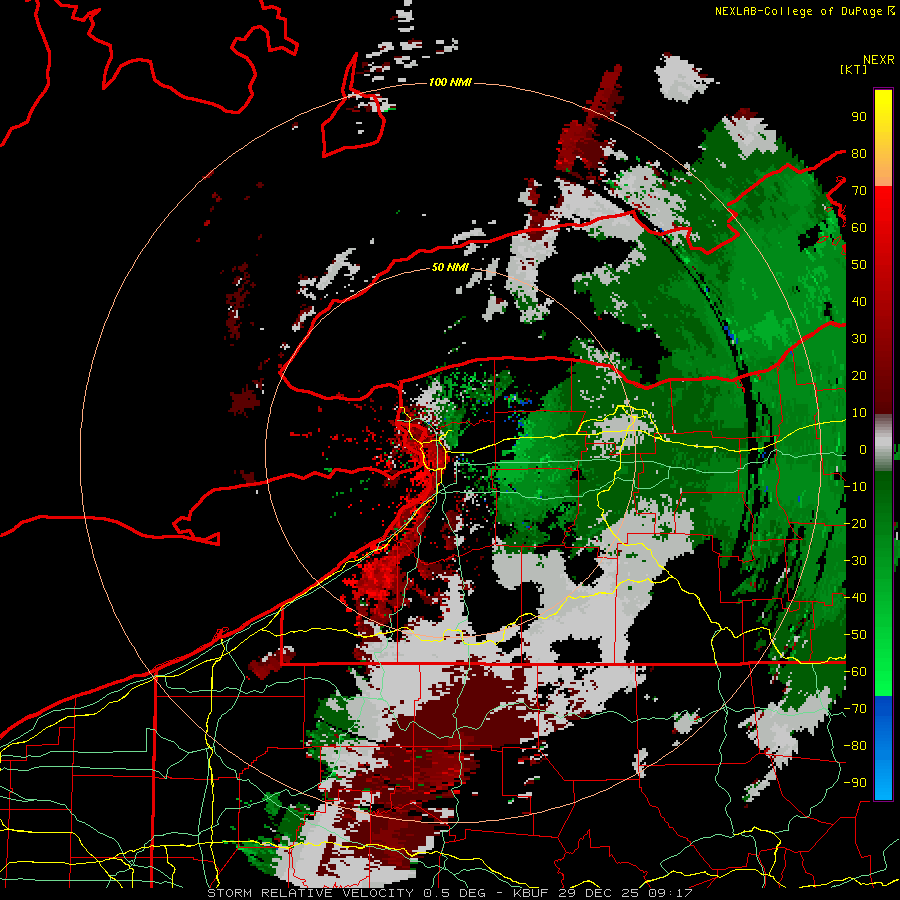Click the -10 scale label

(x=855, y=487)
